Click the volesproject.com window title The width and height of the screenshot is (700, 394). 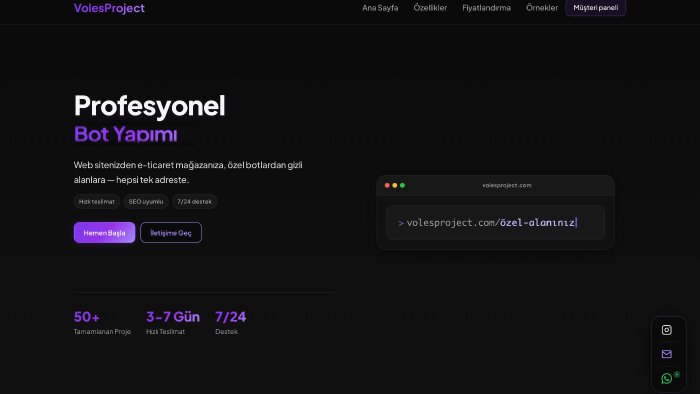(x=507, y=185)
